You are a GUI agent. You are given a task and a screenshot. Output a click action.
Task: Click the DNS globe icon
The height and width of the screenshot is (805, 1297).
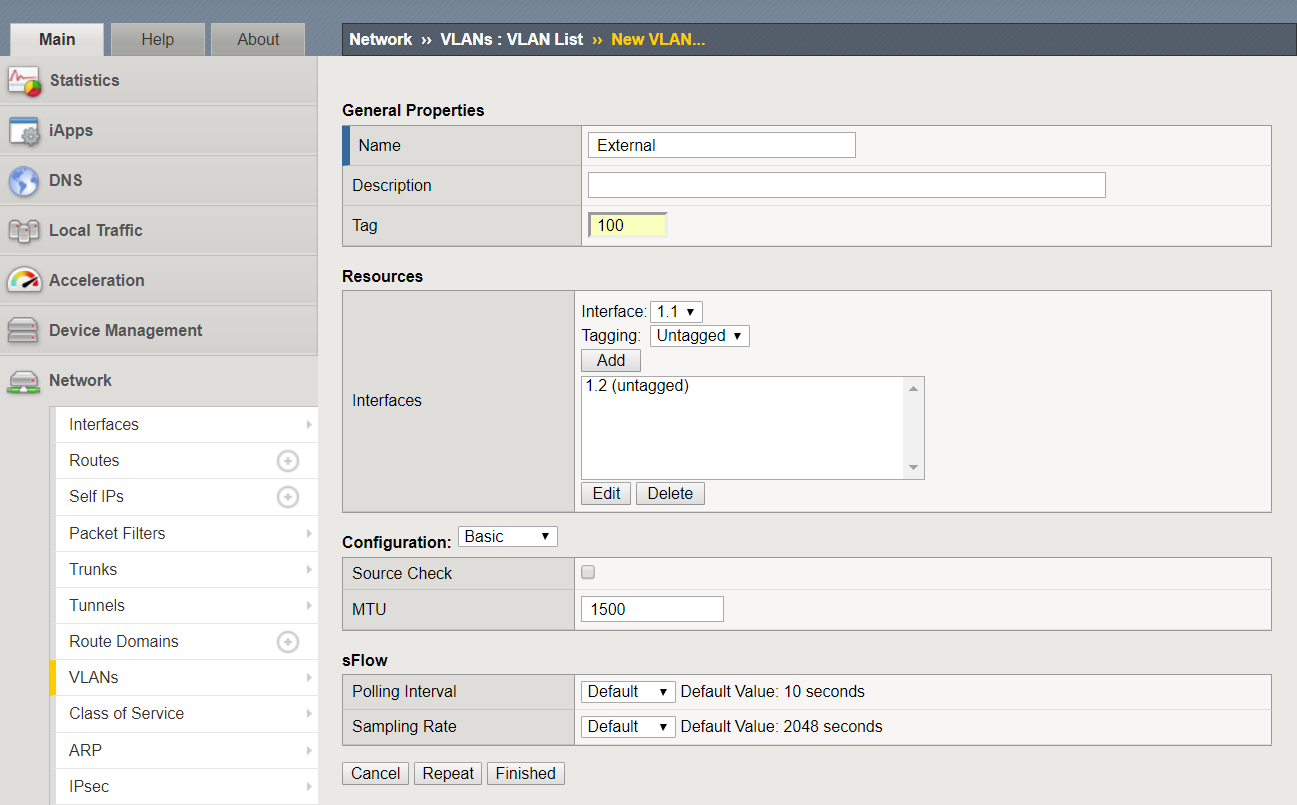click(24, 181)
